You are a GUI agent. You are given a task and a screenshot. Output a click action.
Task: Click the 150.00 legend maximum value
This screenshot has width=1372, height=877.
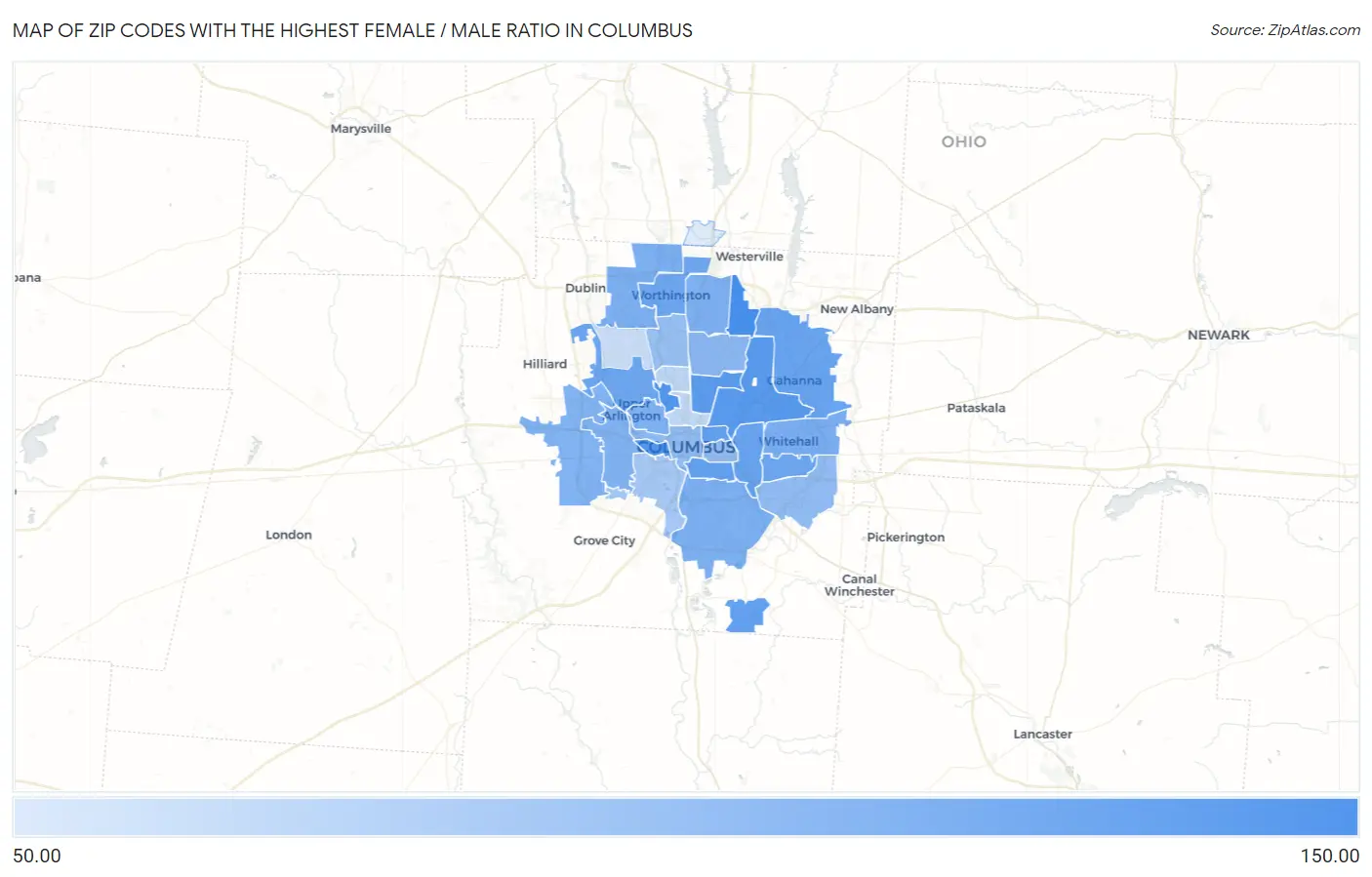1329,856
